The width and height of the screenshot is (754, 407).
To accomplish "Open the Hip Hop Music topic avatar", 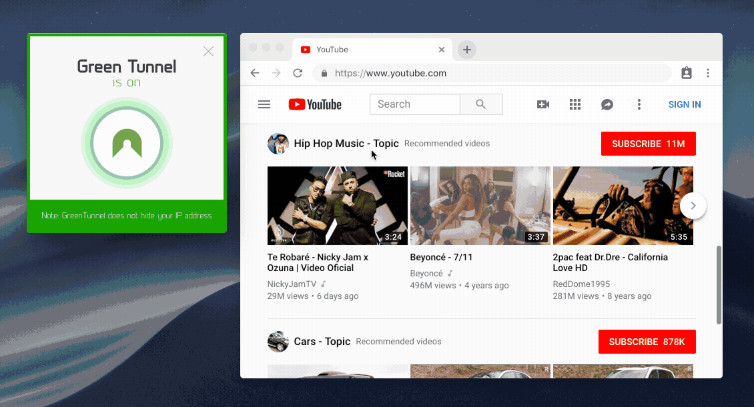I will coord(278,144).
